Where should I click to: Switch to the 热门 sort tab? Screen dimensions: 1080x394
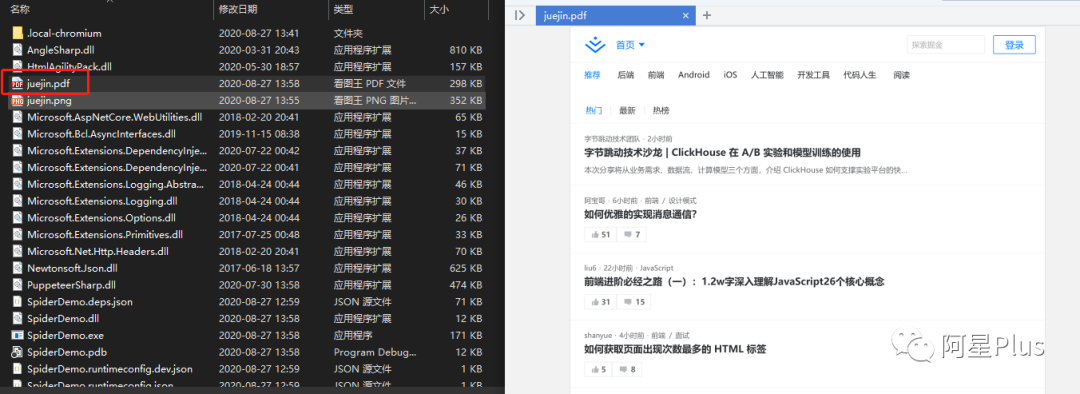594,110
